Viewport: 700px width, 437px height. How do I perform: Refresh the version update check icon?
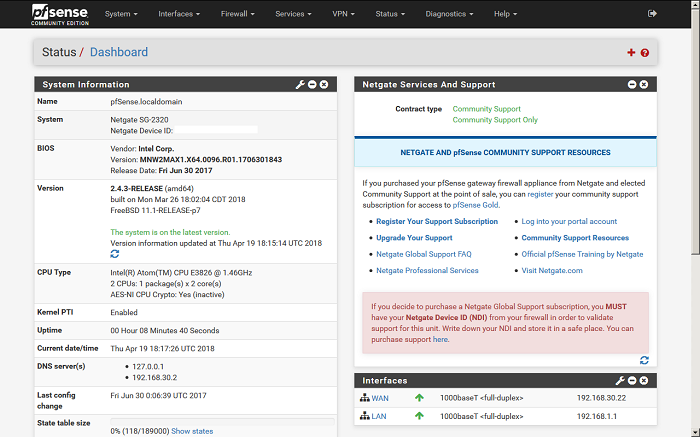[x=115, y=255]
